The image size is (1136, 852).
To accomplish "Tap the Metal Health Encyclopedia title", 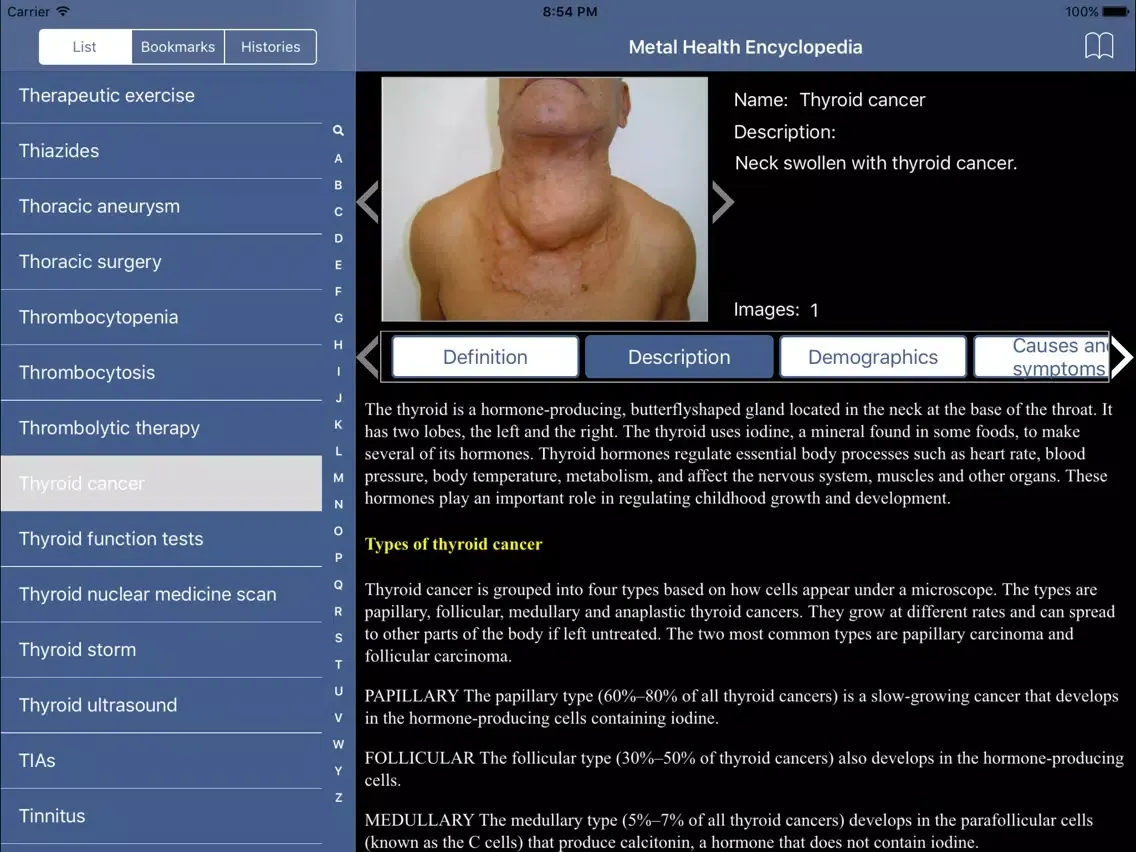I will click(x=746, y=47).
